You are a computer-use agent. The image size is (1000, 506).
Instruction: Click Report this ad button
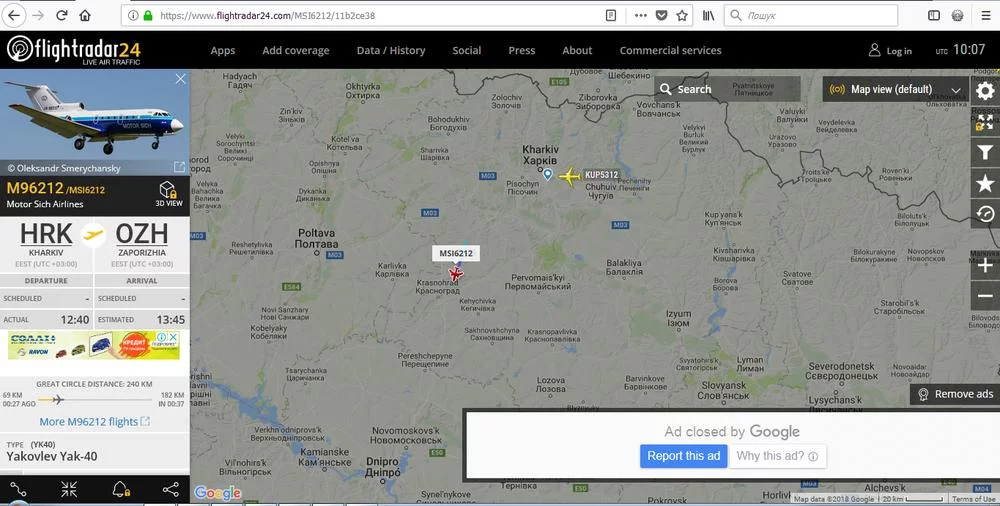(x=683, y=456)
